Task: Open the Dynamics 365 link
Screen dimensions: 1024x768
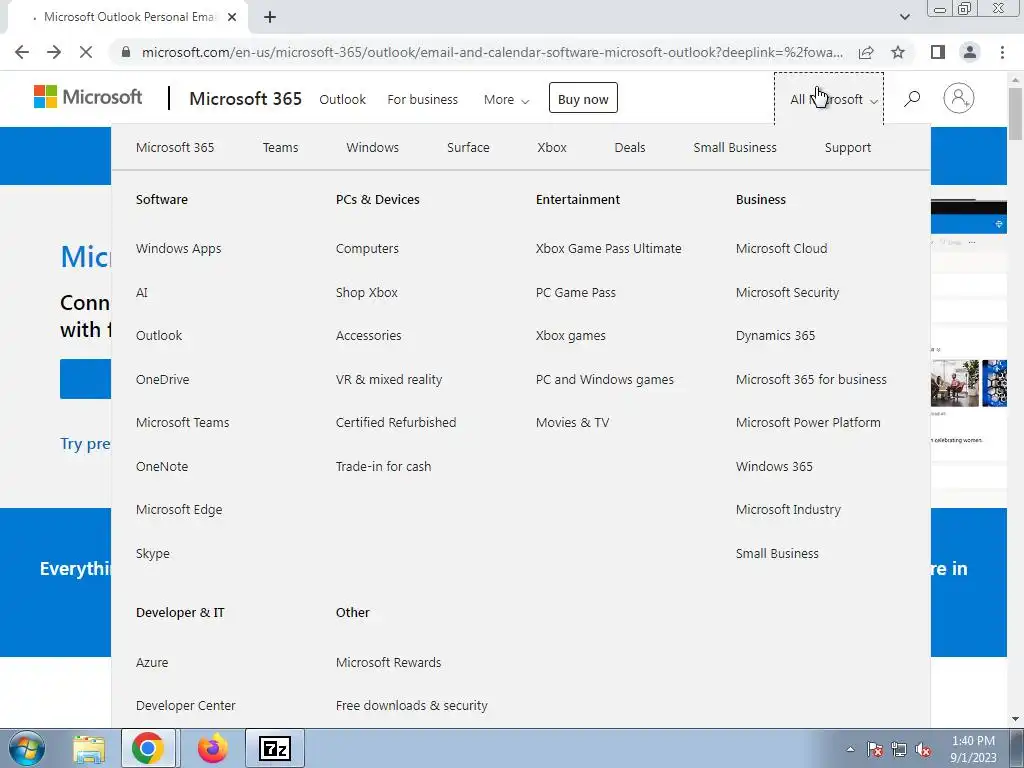Action: coord(775,336)
